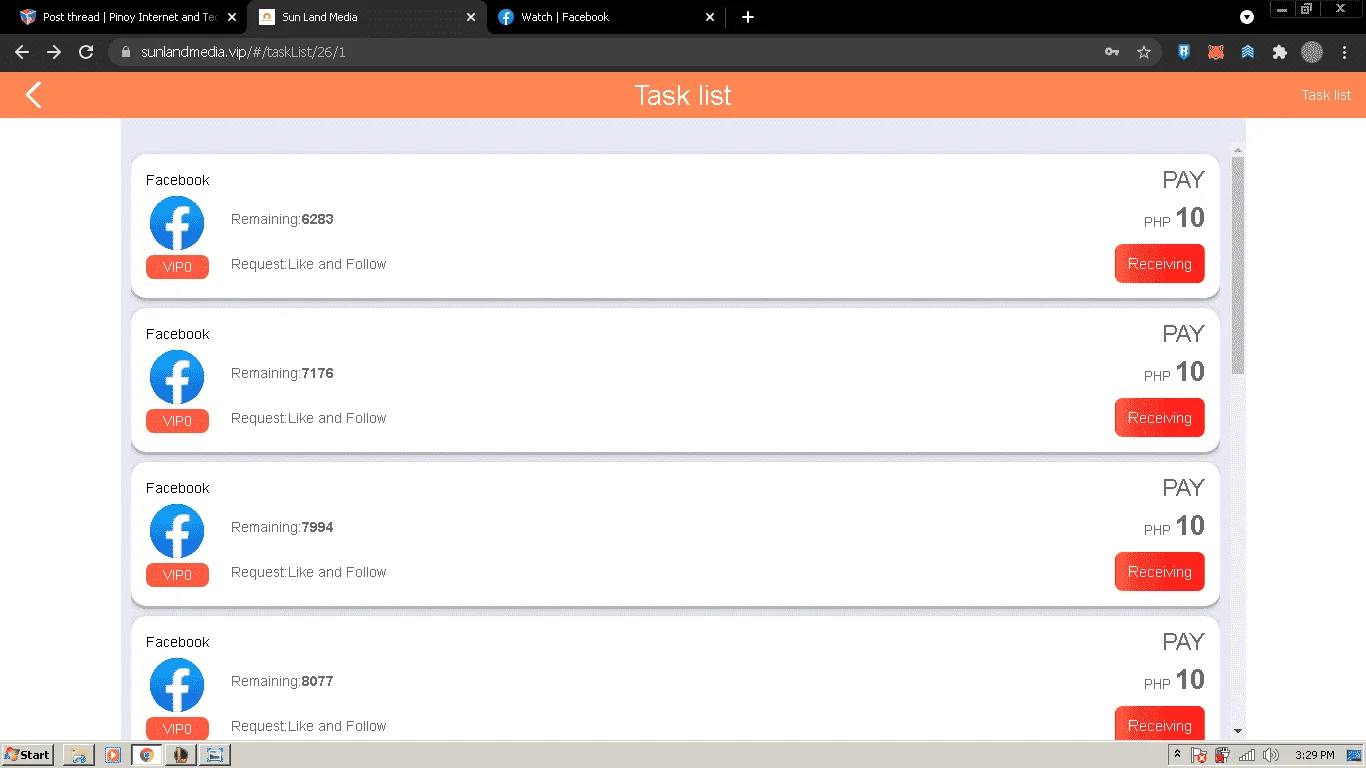
Task: View site information via the lock icon
Action: pos(126,52)
